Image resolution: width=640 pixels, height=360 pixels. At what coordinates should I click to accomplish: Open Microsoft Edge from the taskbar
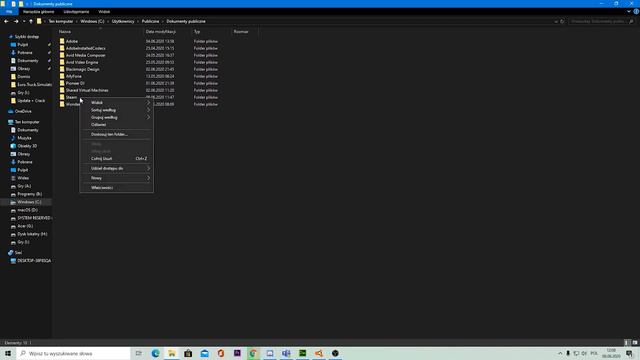(x=156, y=353)
